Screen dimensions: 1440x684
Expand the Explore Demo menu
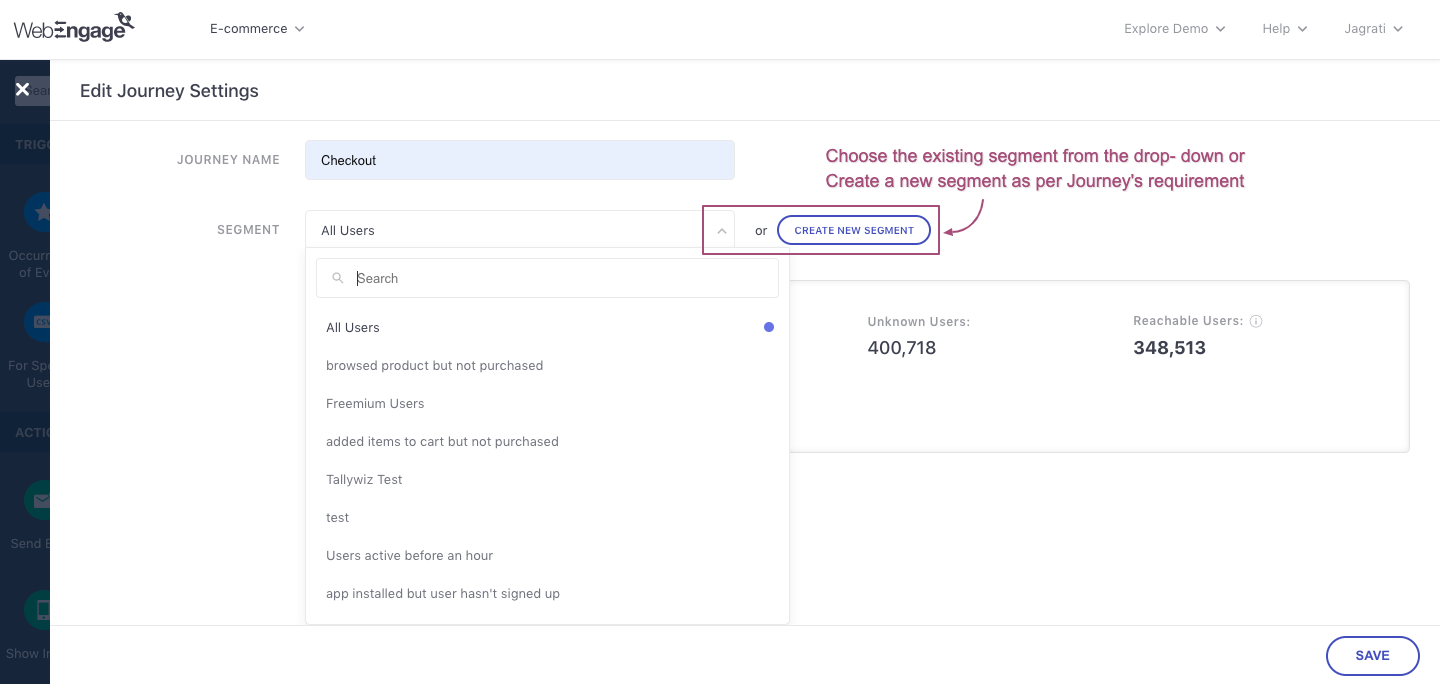[1174, 29]
